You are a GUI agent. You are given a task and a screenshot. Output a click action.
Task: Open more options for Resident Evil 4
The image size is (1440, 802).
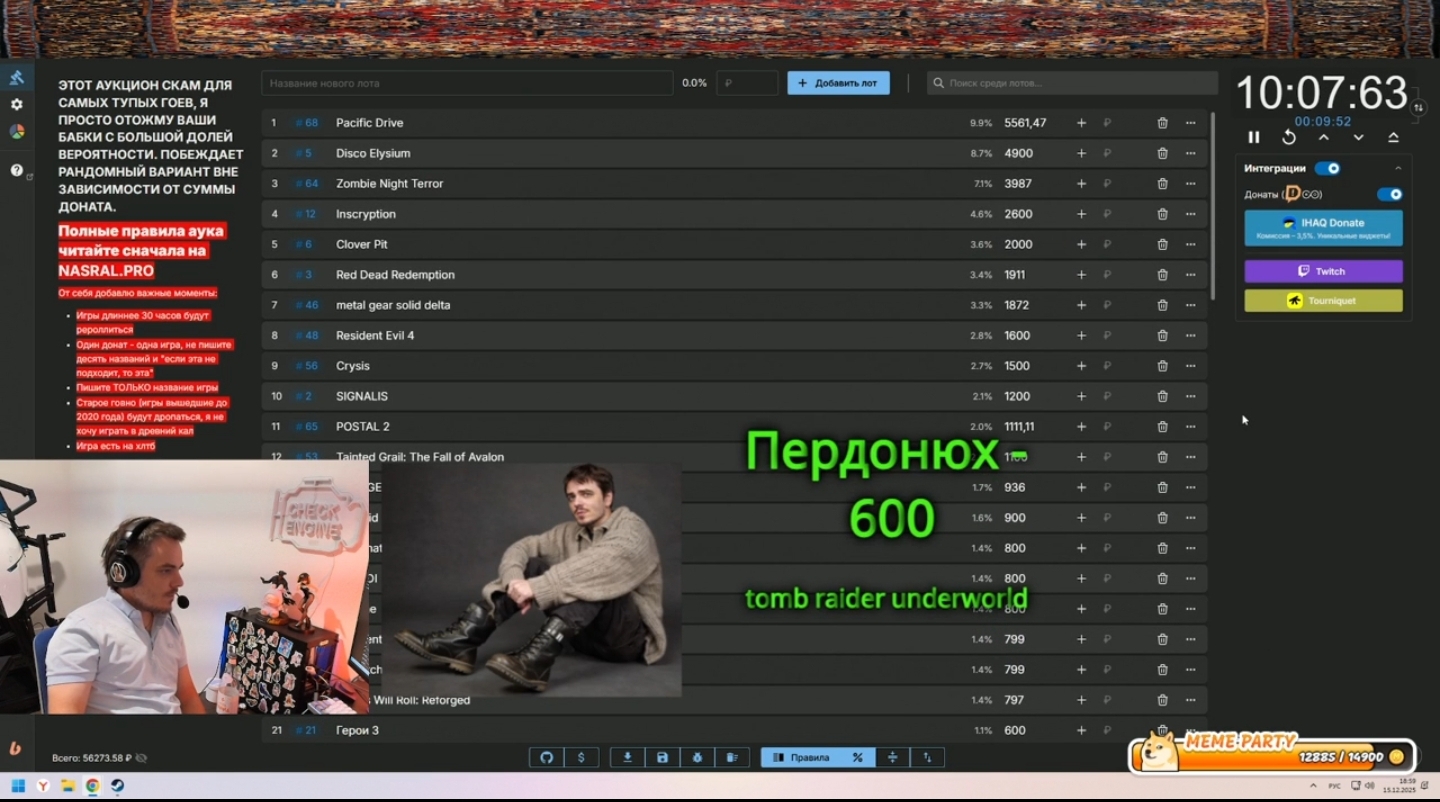(x=1190, y=335)
